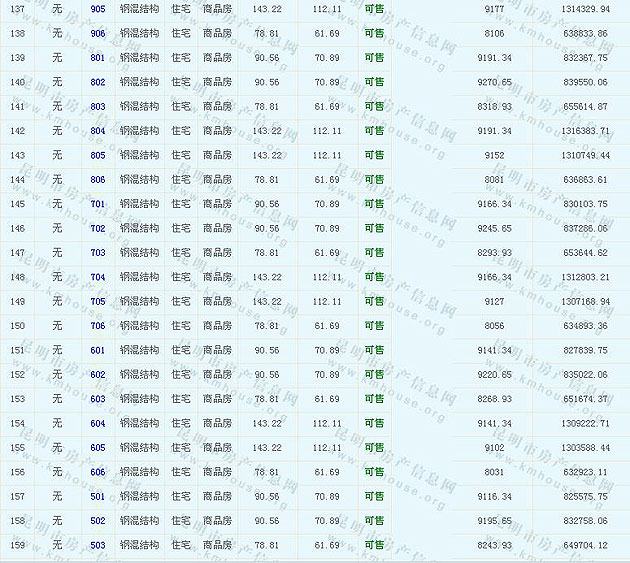Open unit 705 link
The image size is (630, 563).
coord(97,301)
